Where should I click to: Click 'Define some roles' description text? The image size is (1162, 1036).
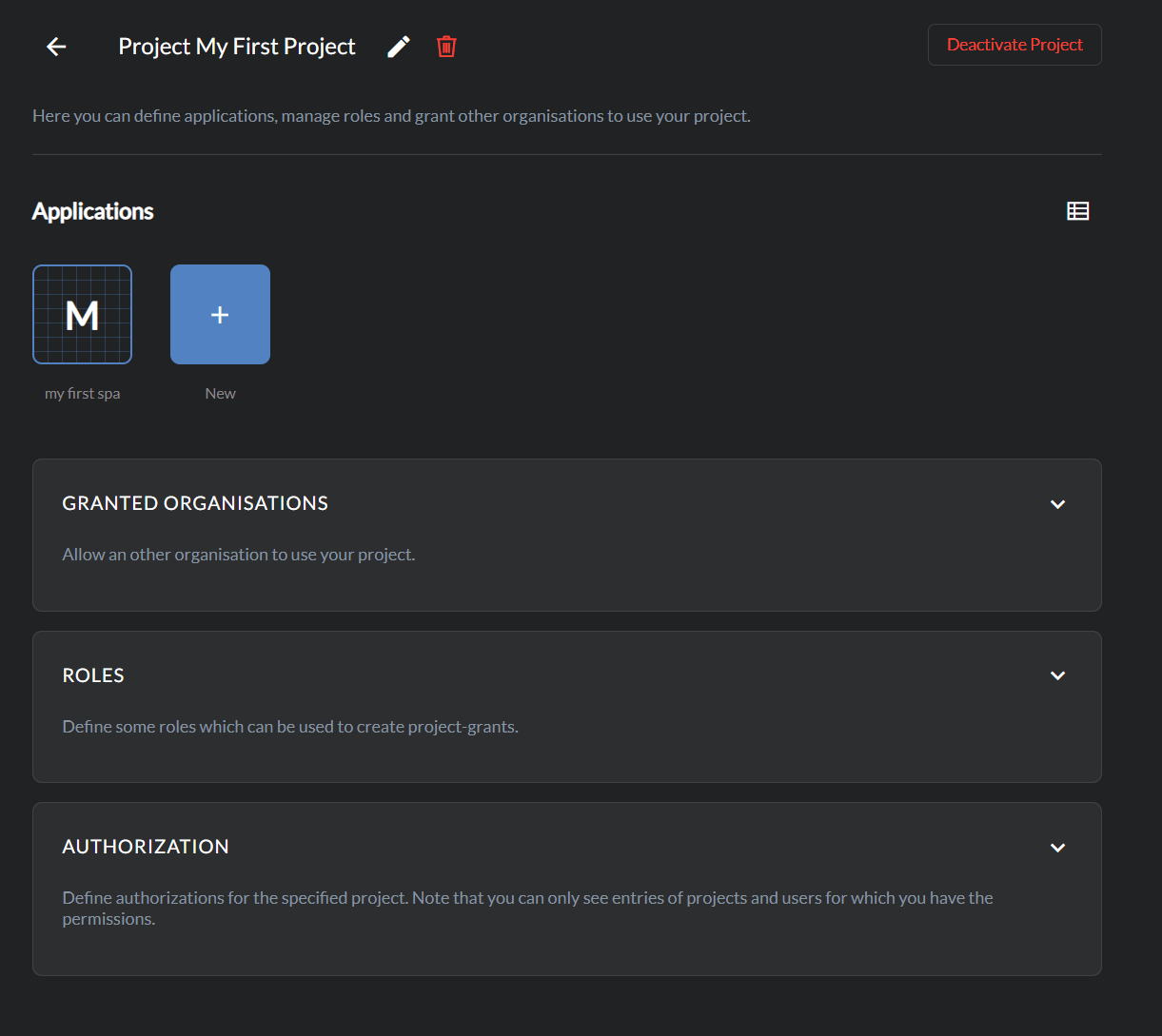290,727
